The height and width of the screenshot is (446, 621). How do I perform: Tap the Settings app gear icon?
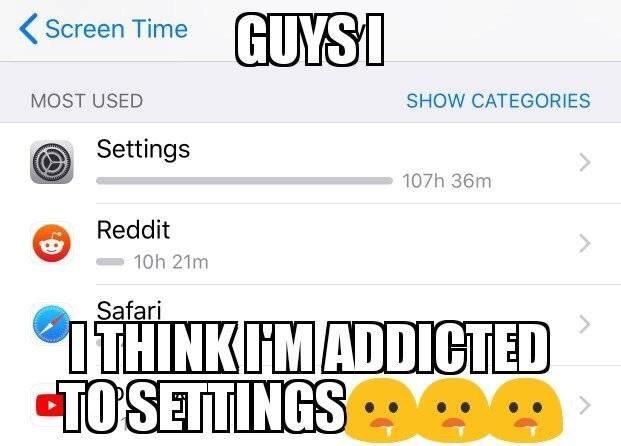click(51, 162)
